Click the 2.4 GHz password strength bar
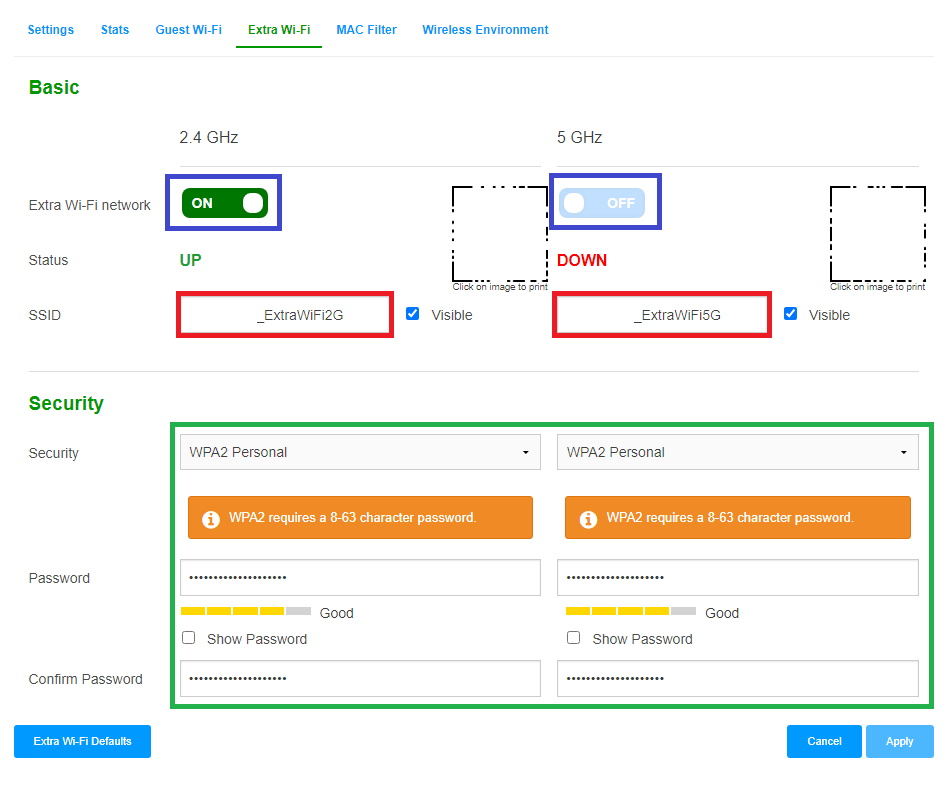Image resolution: width=949 pixels, height=799 pixels. [246, 611]
